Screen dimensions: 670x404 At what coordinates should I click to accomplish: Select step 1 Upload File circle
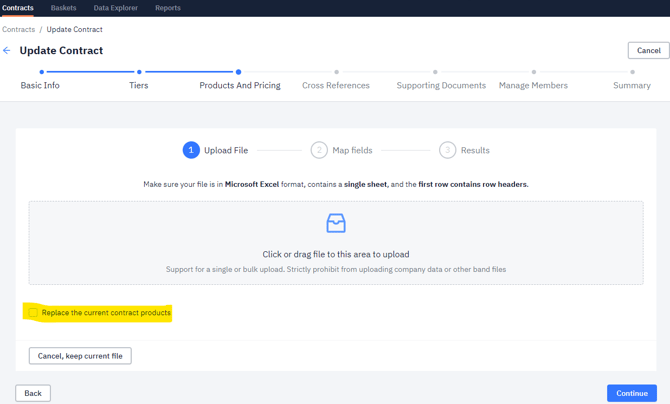point(191,150)
